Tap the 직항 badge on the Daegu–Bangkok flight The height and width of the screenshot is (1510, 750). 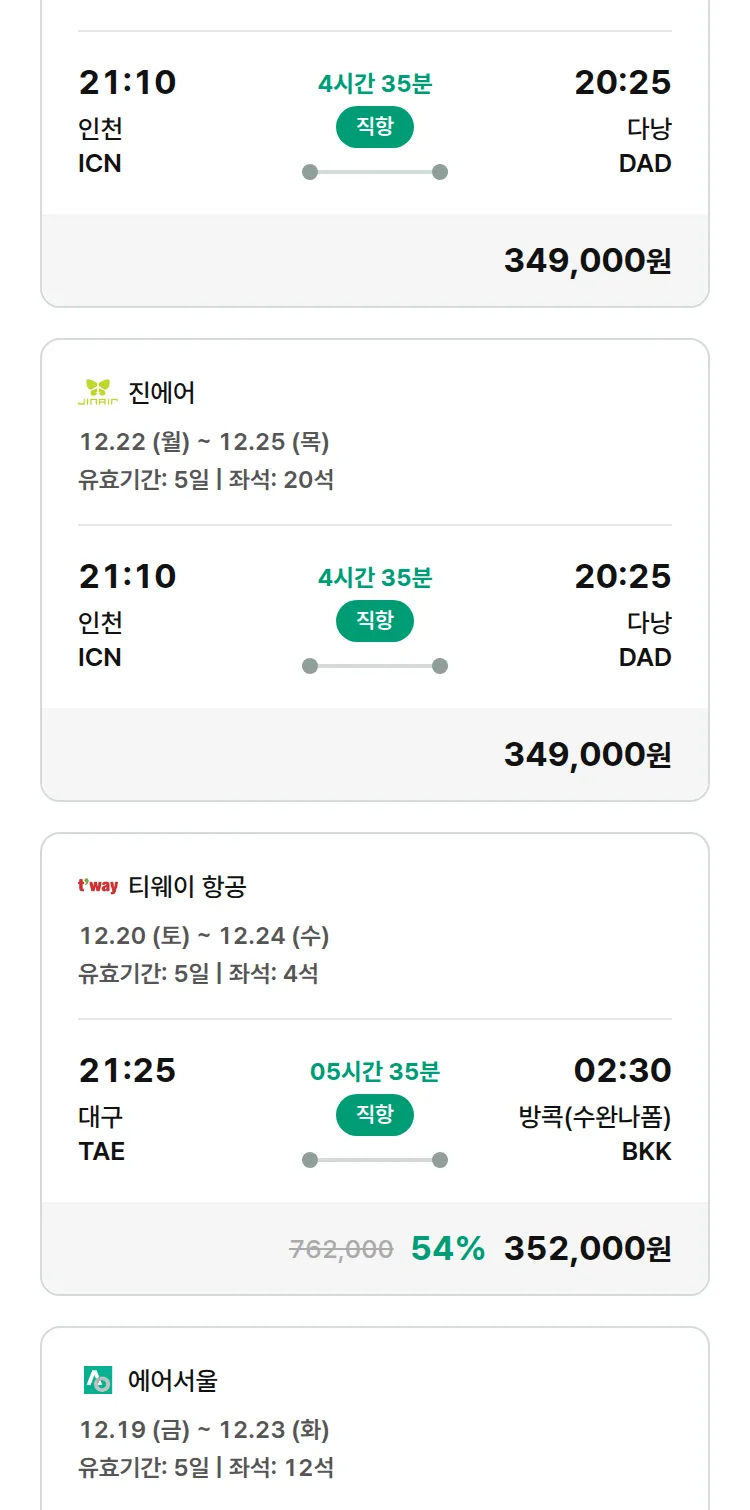[x=374, y=1115]
